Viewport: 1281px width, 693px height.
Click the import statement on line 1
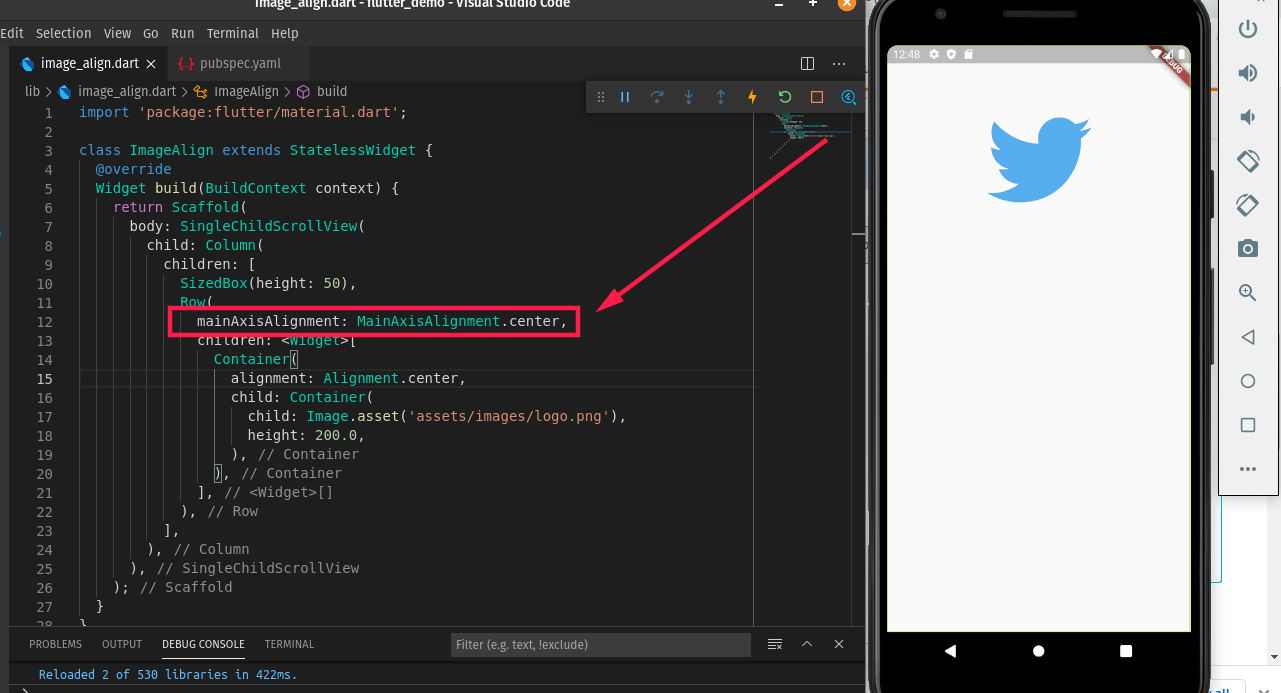click(243, 112)
